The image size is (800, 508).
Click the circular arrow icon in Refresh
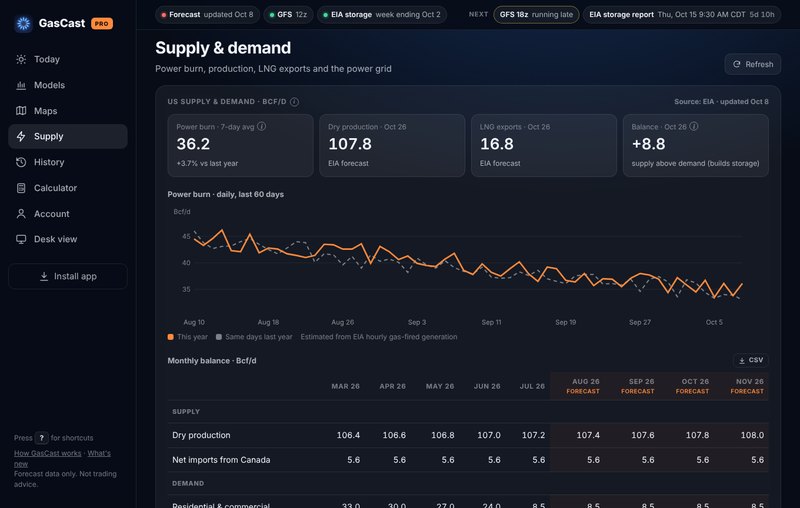tap(737, 64)
